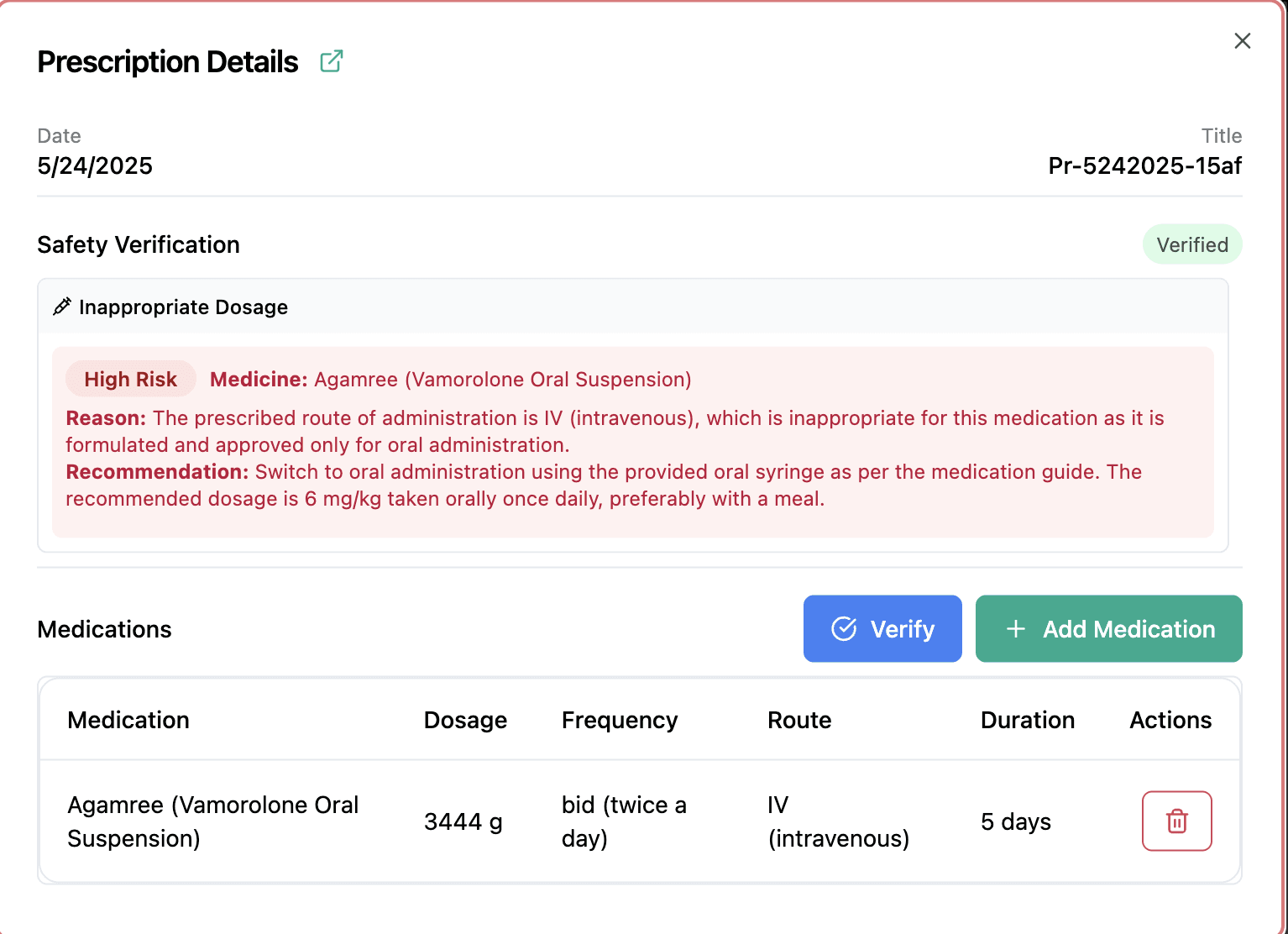Click the Route column header
Viewport: 1288px width, 934px height.
tap(799, 720)
